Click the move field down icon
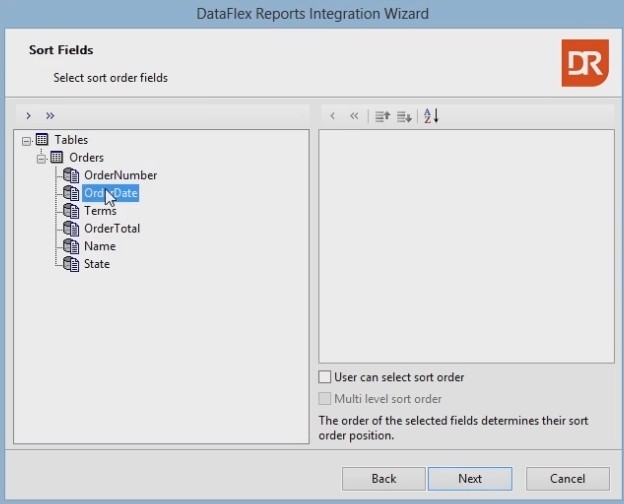This screenshot has width=624, height=504. 404,116
